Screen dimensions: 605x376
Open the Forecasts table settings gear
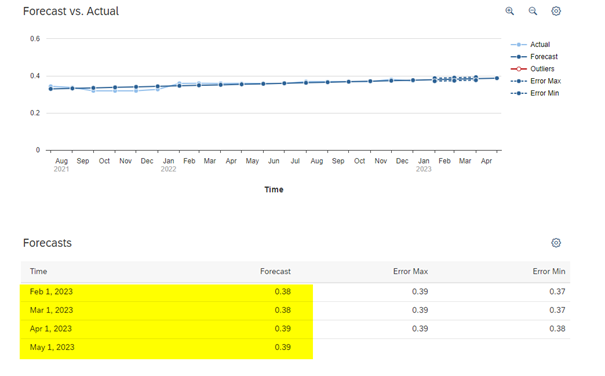pyautogui.click(x=556, y=243)
